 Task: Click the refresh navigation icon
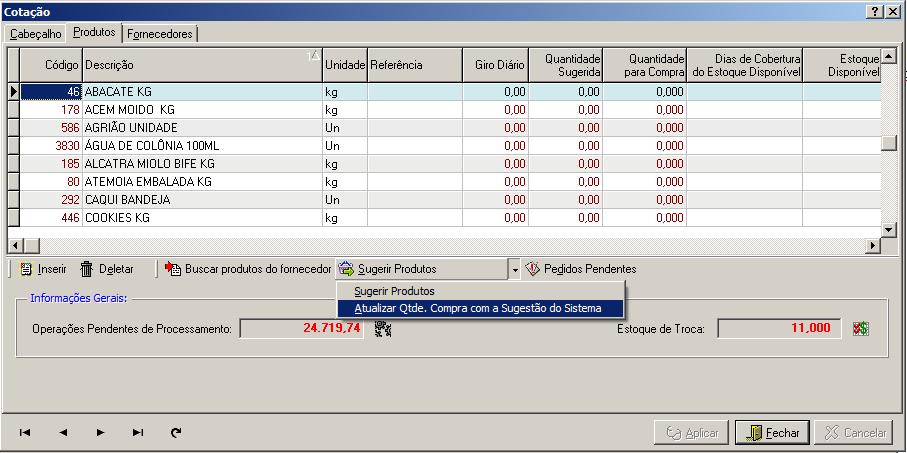pos(177,432)
